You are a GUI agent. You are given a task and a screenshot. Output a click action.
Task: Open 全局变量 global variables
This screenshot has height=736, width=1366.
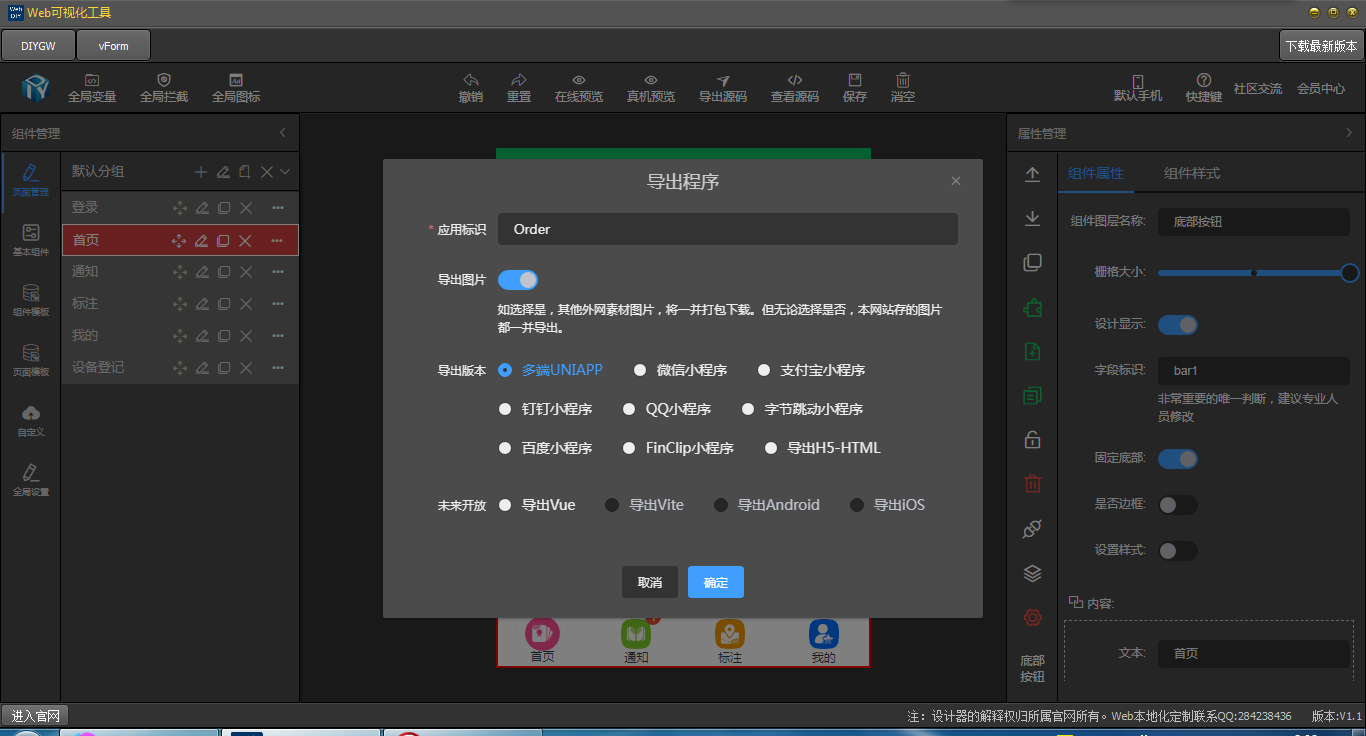pyautogui.click(x=92, y=87)
